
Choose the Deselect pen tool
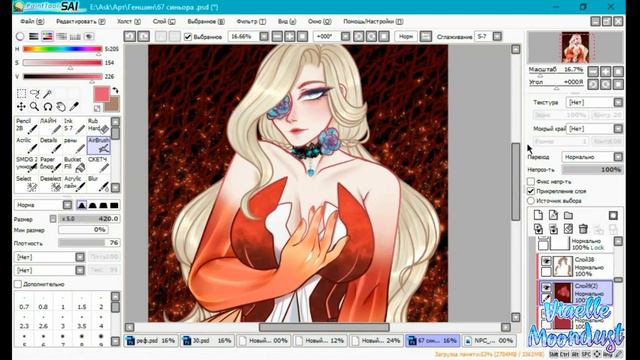tap(51, 184)
